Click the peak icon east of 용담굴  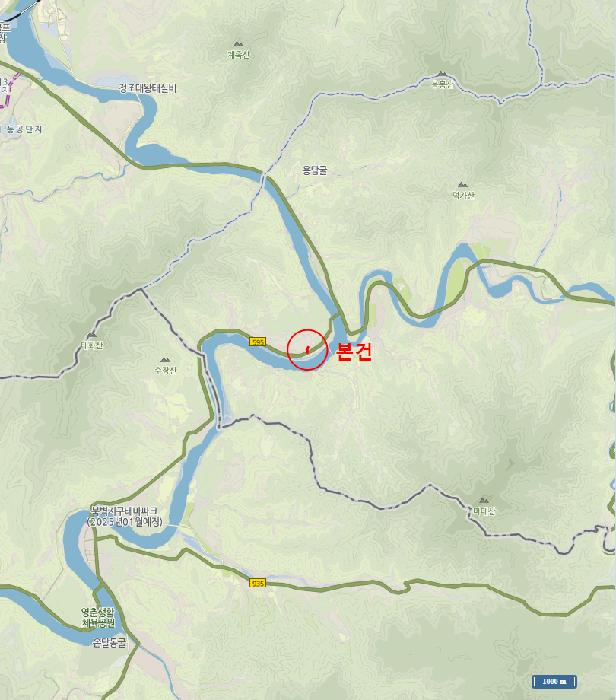[463, 184]
